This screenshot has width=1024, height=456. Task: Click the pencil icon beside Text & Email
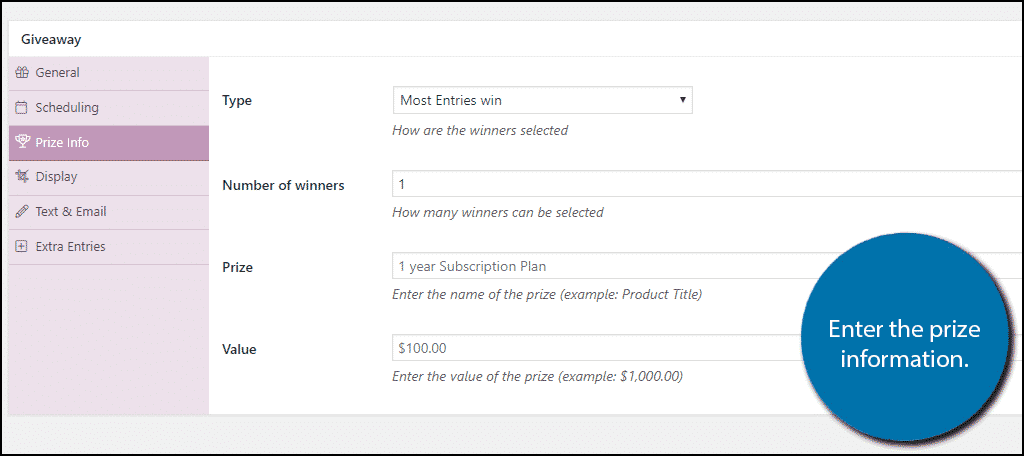[22, 212]
